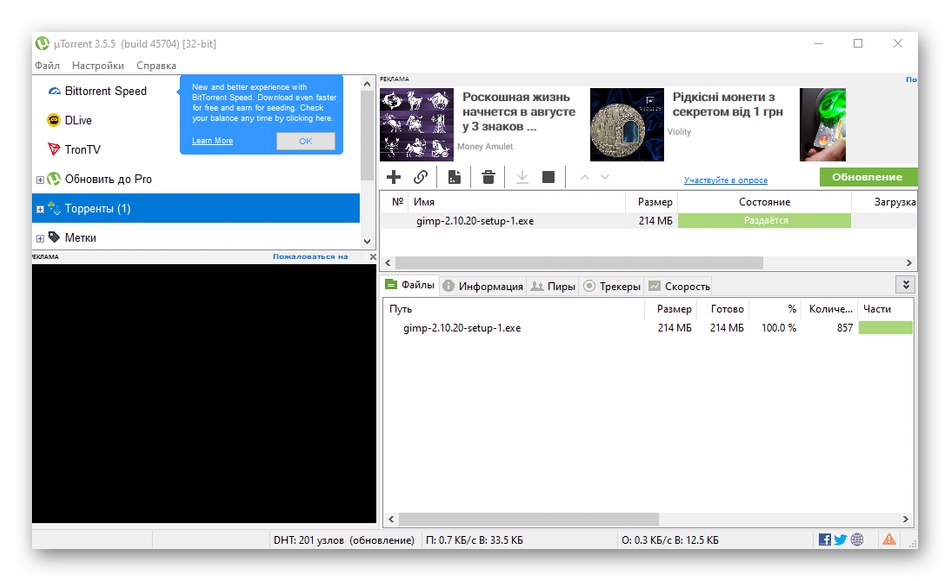Screen dimensions: 950x581
Task: Select Торренты (1) in the sidebar
Action: pyautogui.click(x=196, y=208)
